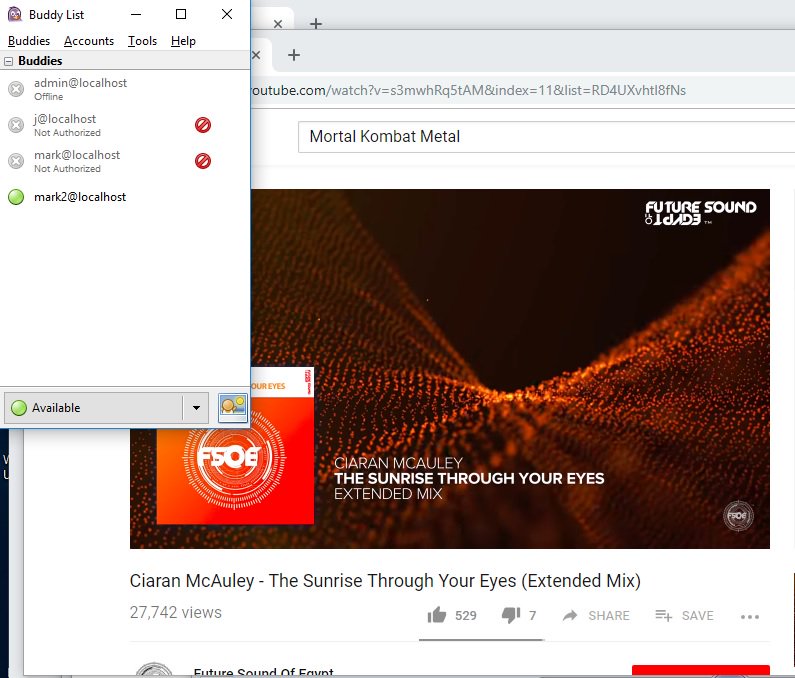Screen dimensions: 795x678
Task: Like the video with thumbs up
Action: coord(437,615)
